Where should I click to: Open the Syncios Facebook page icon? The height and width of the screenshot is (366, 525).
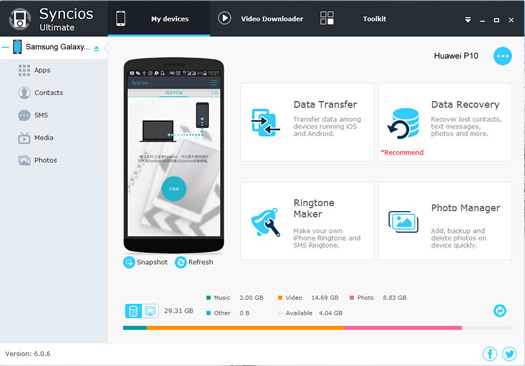[x=490, y=354]
